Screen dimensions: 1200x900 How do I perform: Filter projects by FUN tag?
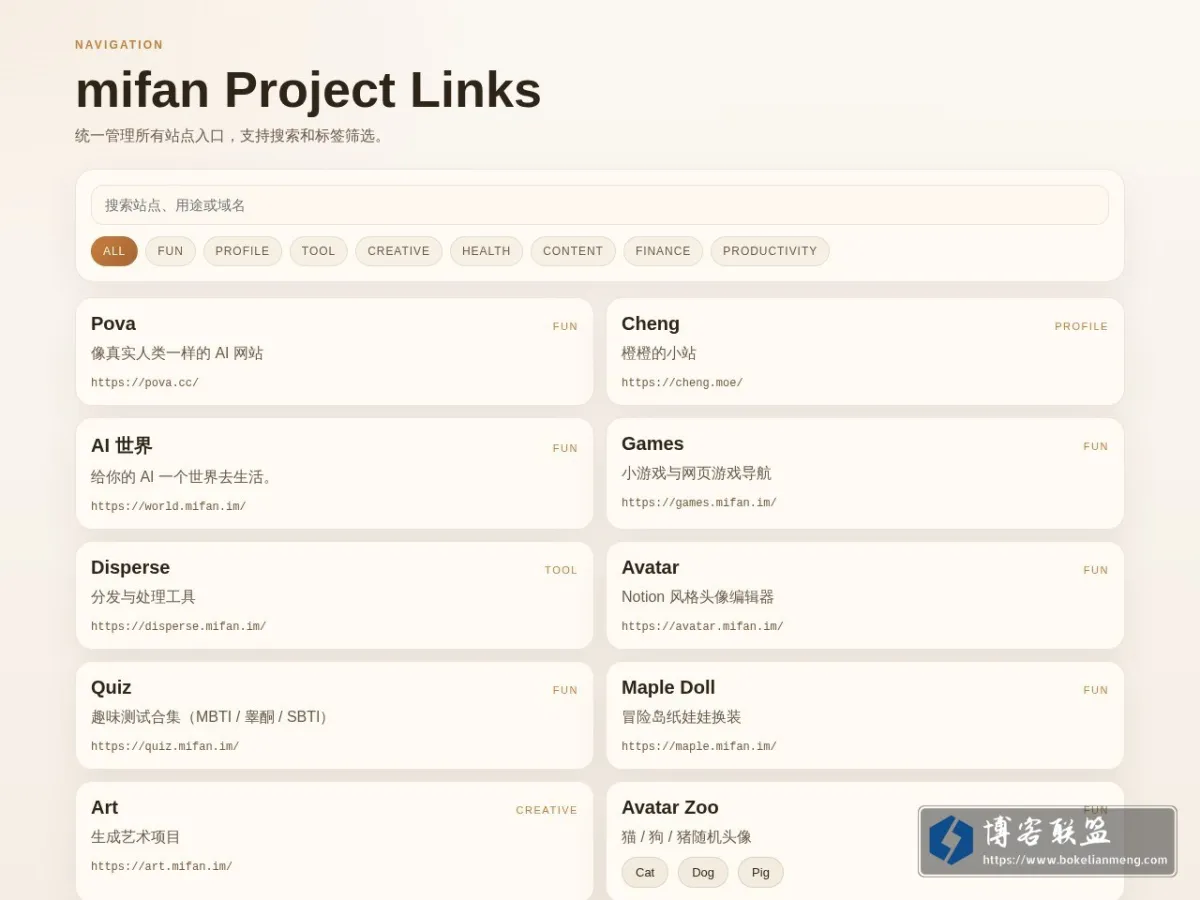pyautogui.click(x=170, y=251)
